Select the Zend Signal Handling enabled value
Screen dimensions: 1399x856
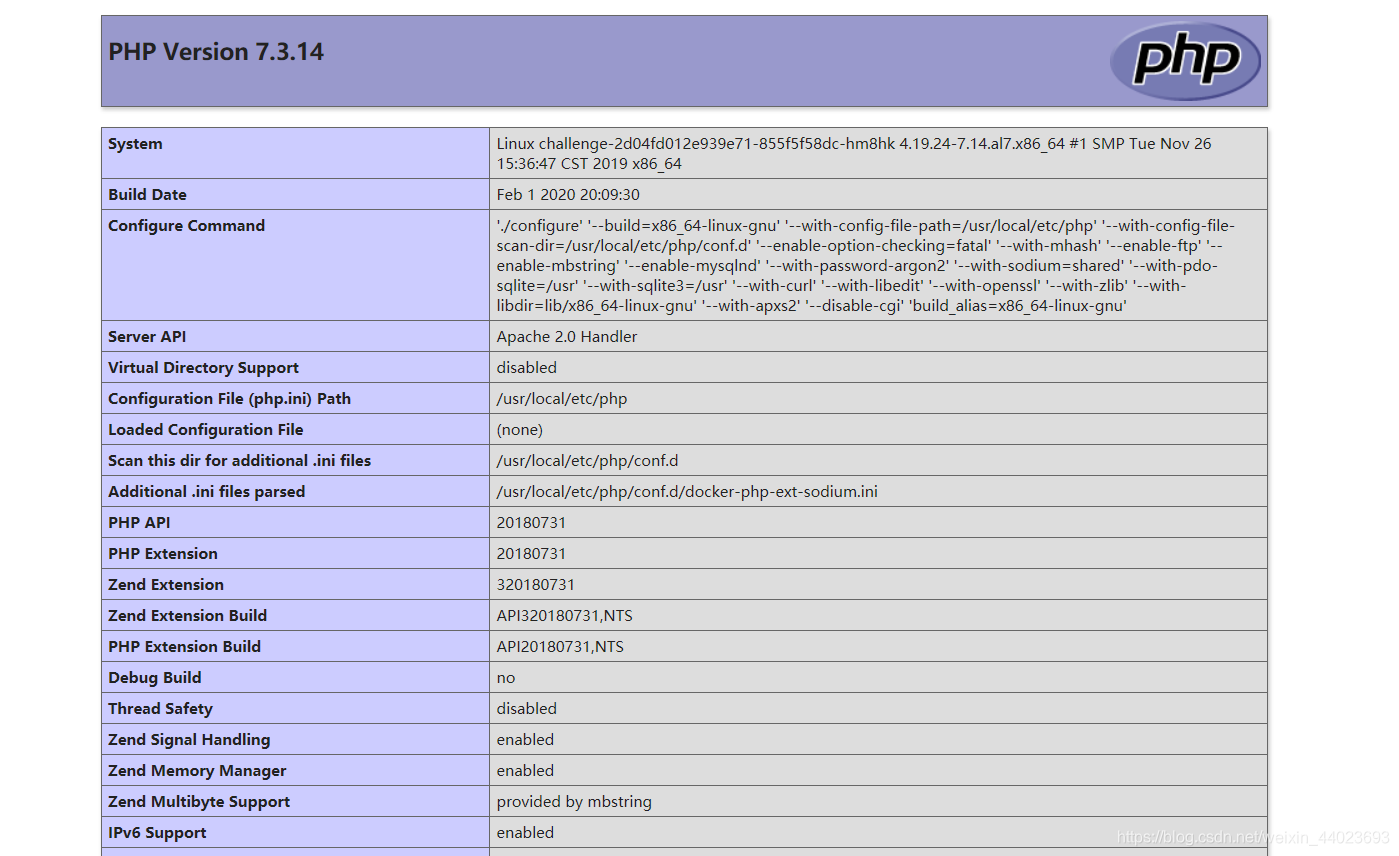[525, 740]
